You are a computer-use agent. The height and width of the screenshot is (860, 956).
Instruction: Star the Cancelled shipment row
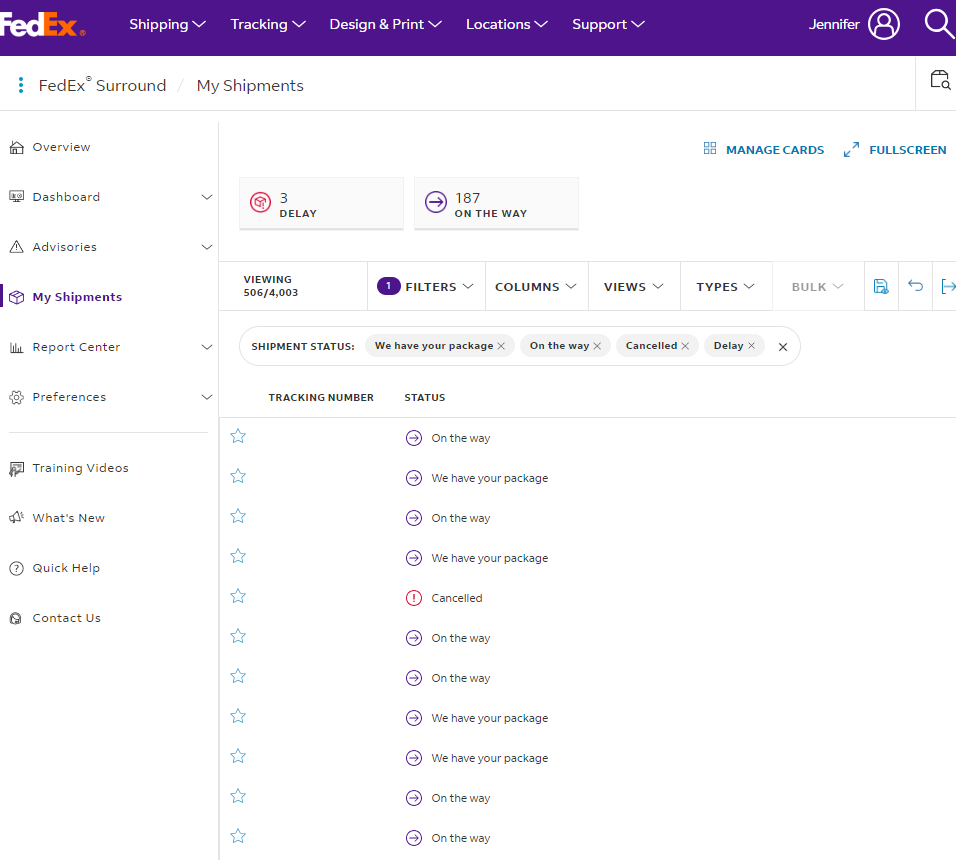[x=238, y=595]
